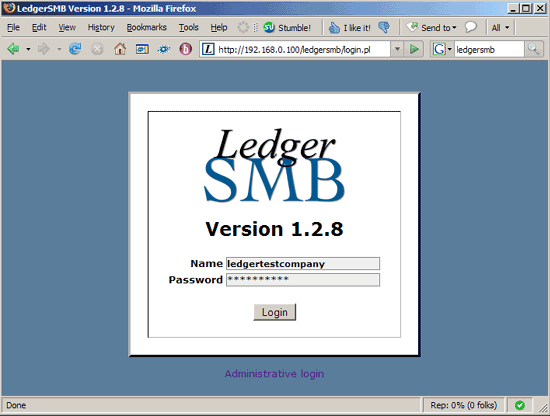Open the Bookmarks menu
Viewport: 550px width, 416px height.
point(146,27)
